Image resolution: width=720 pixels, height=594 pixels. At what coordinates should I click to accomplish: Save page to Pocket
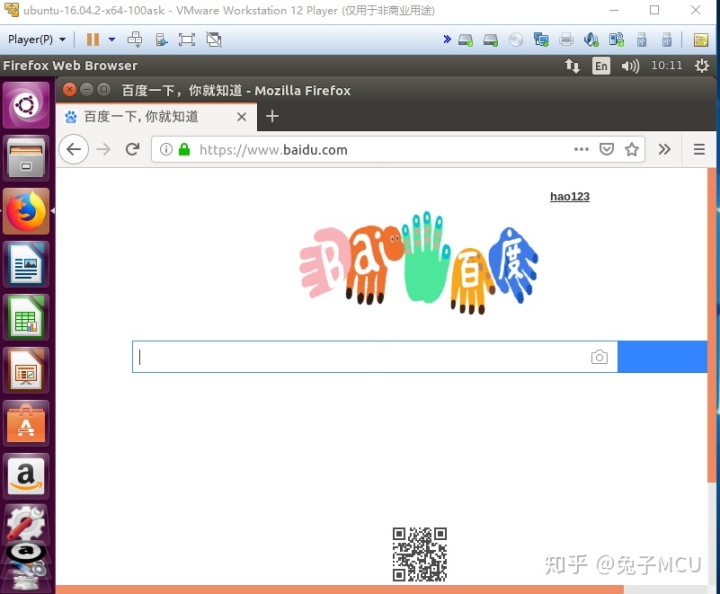[607, 149]
